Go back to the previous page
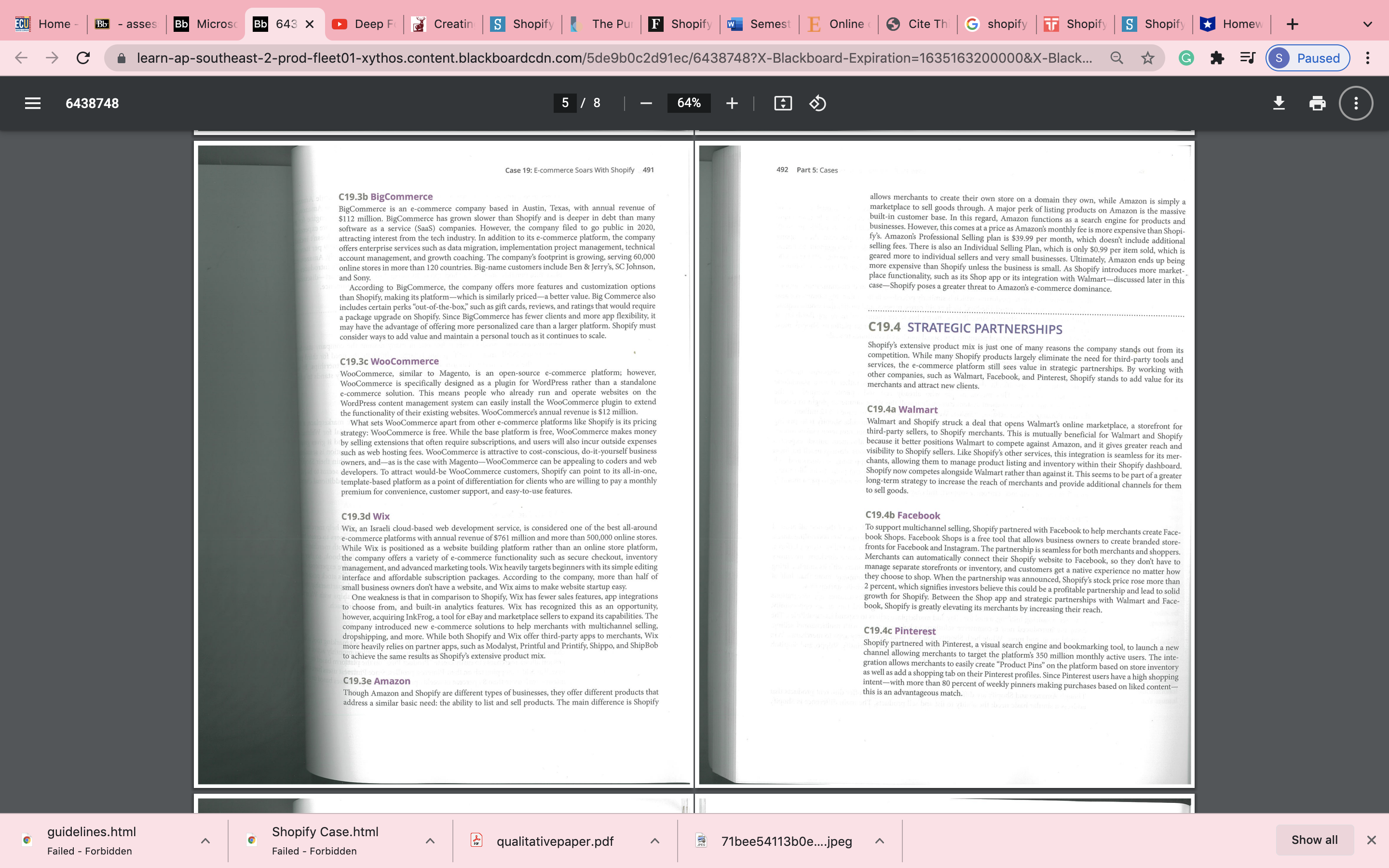The width and height of the screenshot is (1389, 868). point(21,58)
